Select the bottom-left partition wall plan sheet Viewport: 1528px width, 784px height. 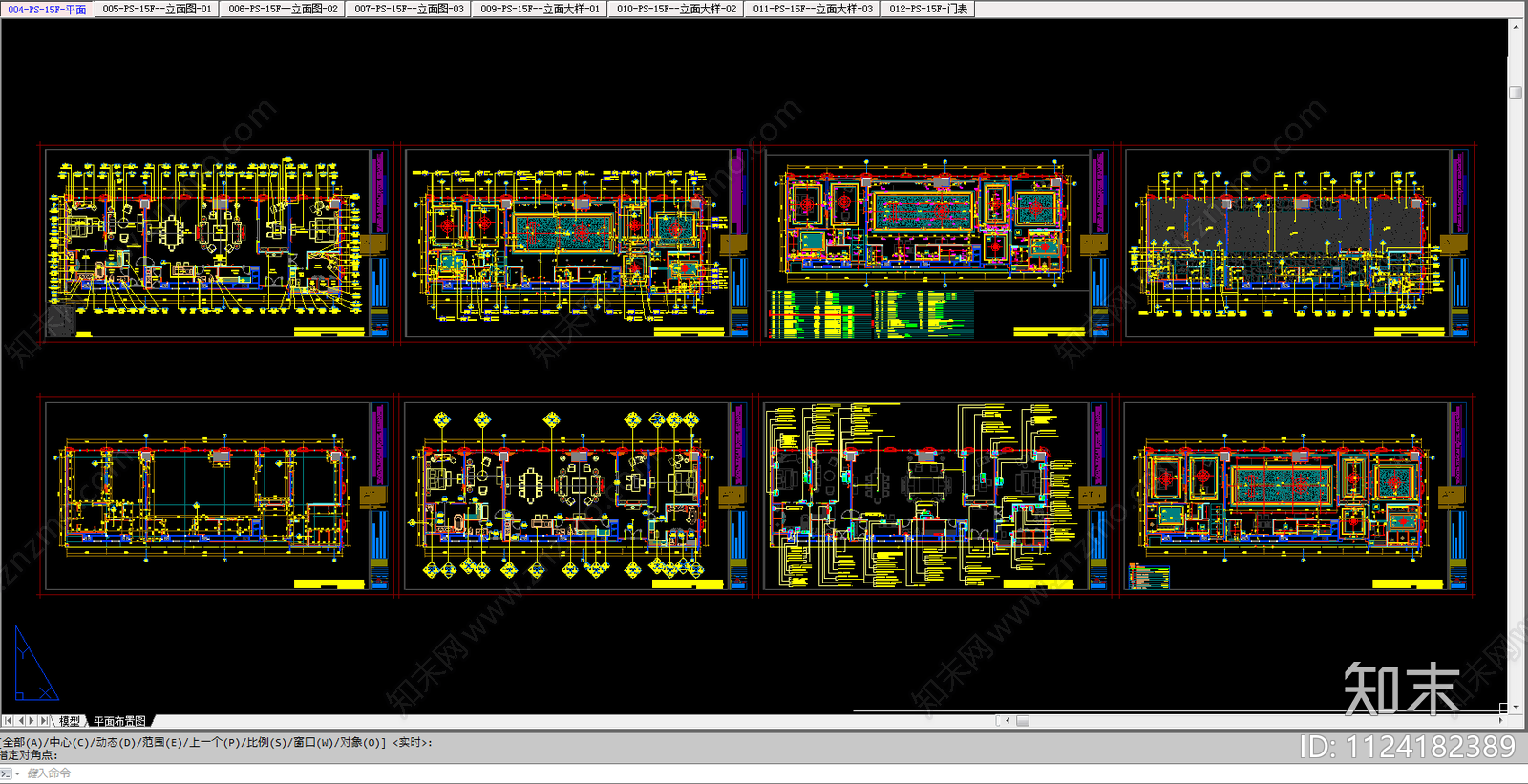pos(217,496)
